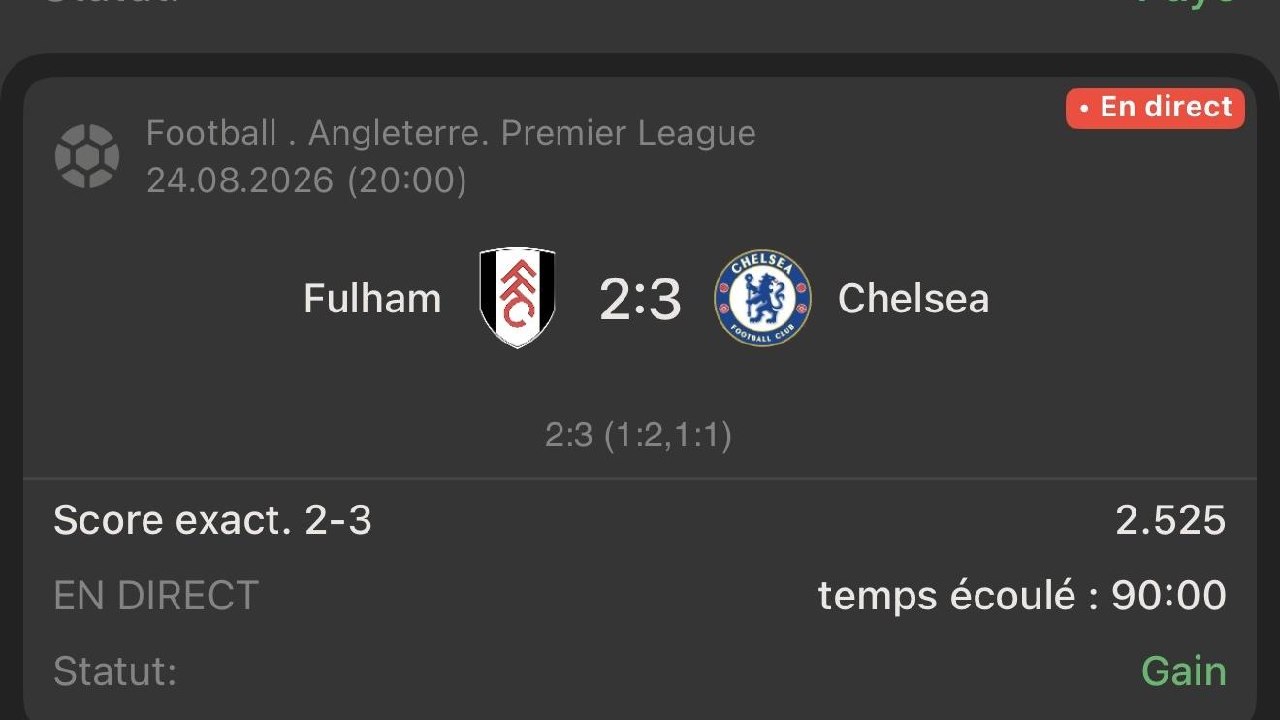Tap the bet card empty area below team names
This screenshot has height=720, width=1280.
pos(640,385)
